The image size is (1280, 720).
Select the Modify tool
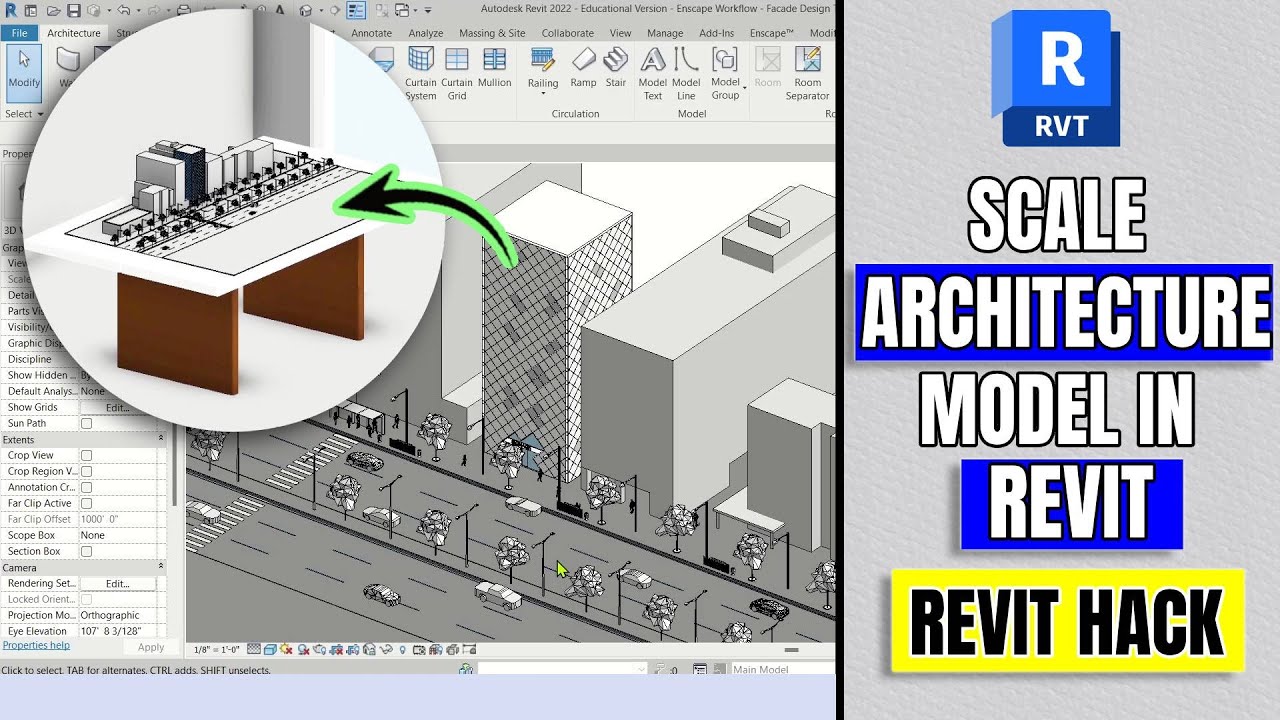click(x=23, y=72)
